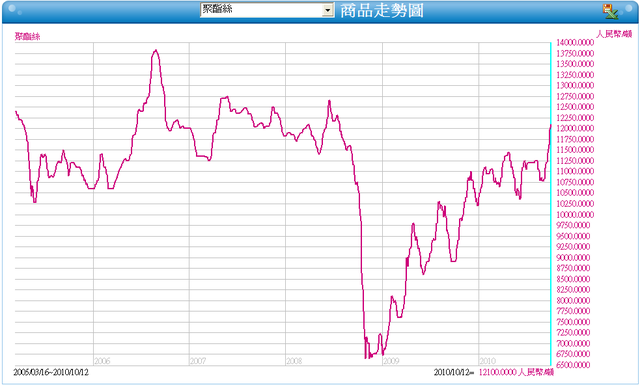Click the 聚酯絲 commodity selection field

click(267, 10)
